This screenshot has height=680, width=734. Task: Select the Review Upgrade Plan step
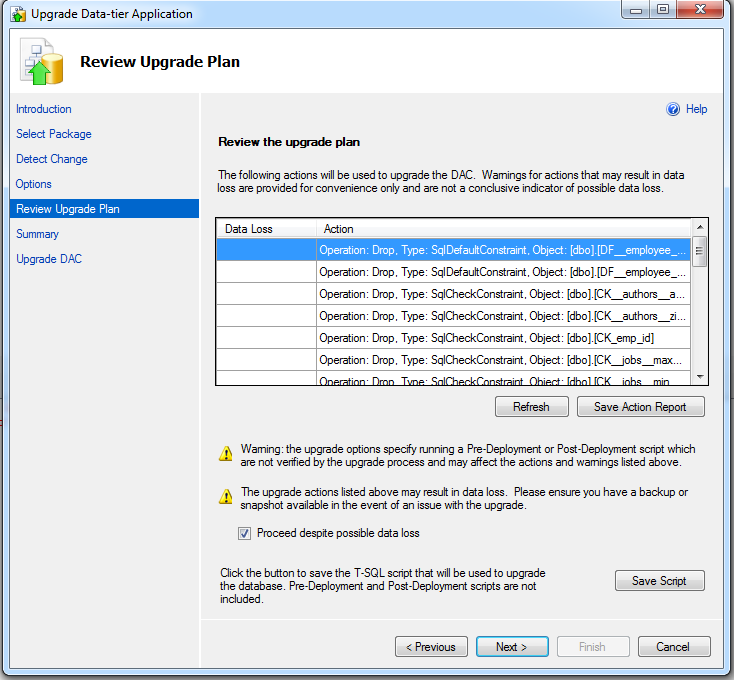104,209
